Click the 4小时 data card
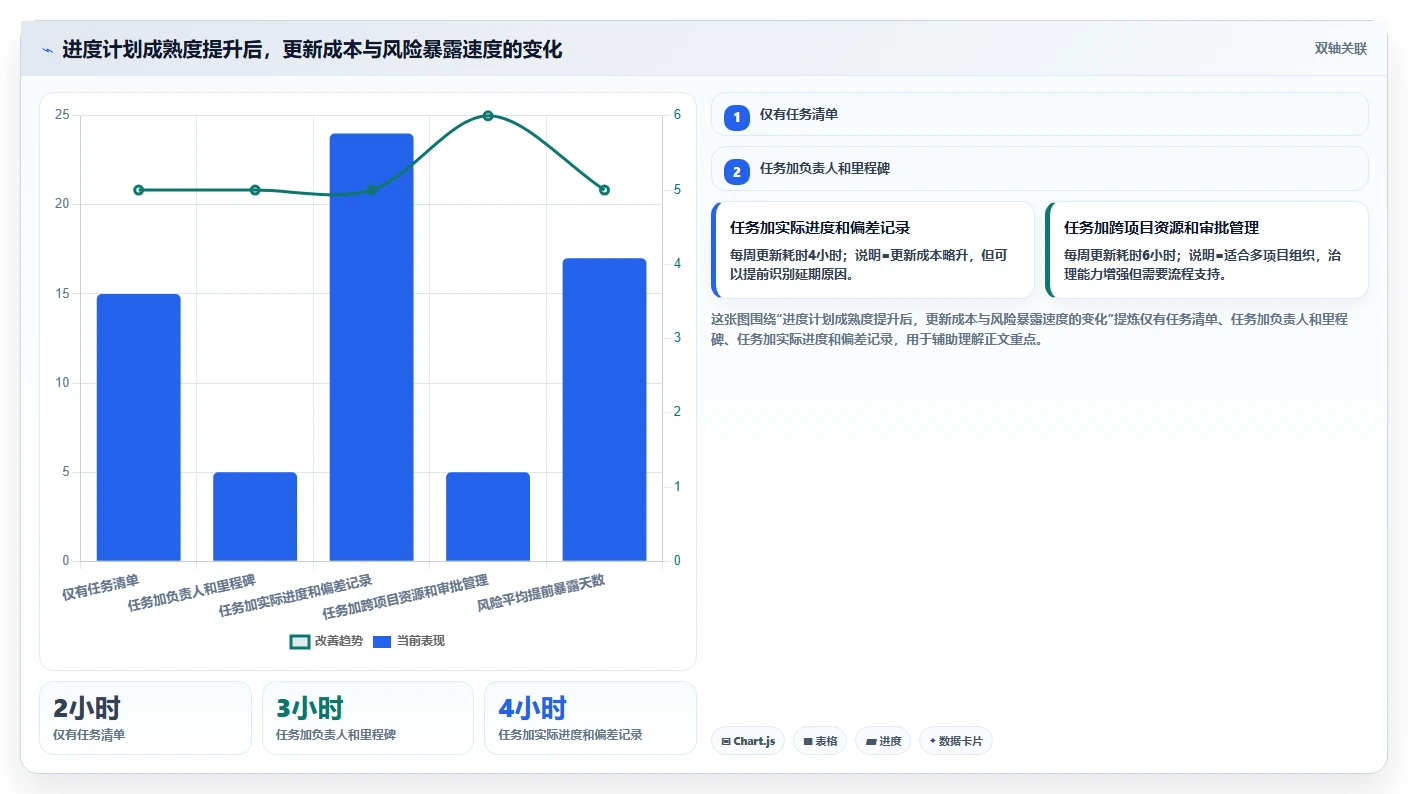Image resolution: width=1408 pixels, height=794 pixels. 590,718
